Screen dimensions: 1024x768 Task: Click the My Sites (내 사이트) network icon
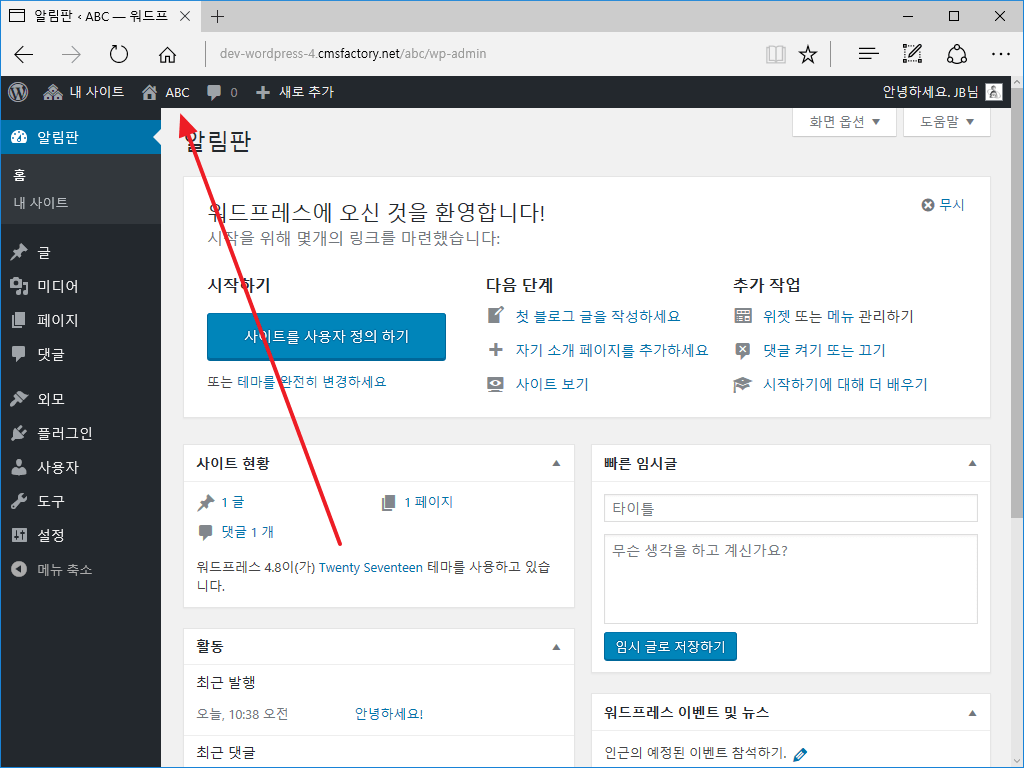(x=53, y=92)
